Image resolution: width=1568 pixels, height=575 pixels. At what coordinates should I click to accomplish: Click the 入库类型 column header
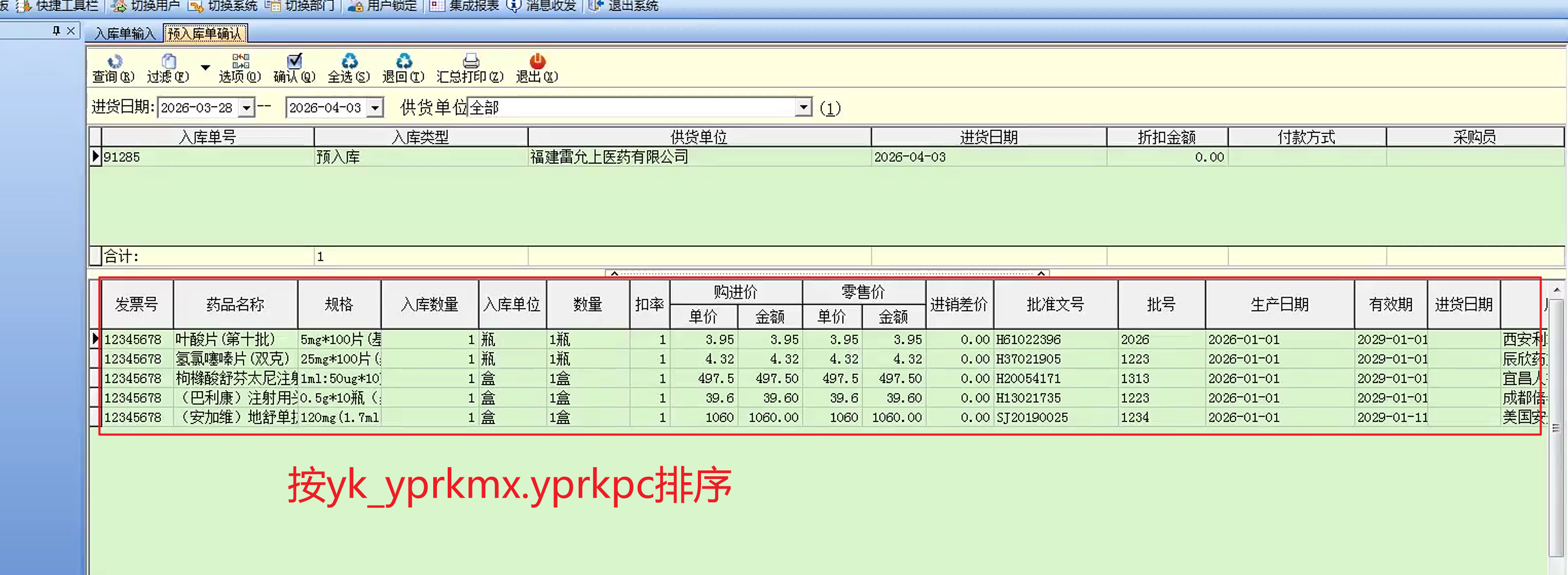pos(421,137)
